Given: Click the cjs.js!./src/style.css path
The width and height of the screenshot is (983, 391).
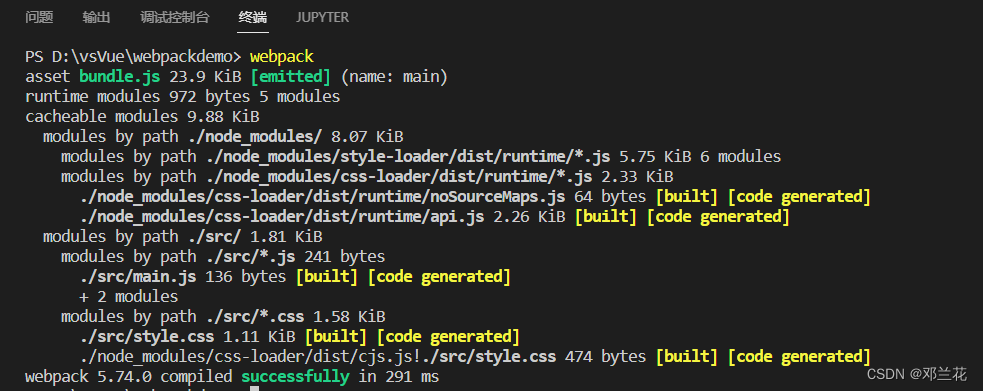Looking at the screenshot, I should pyautogui.click(x=318, y=357).
